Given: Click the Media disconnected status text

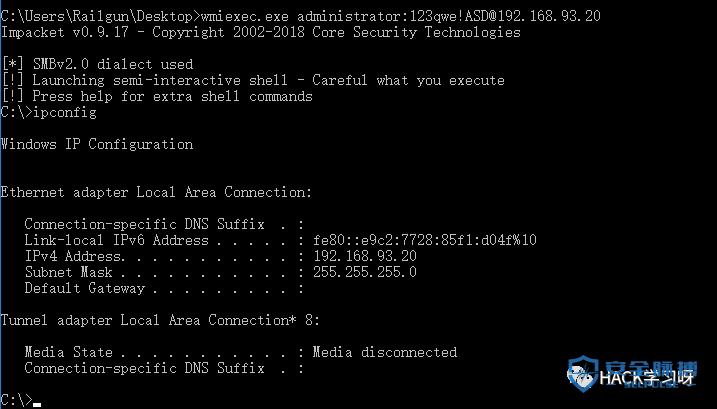Looking at the screenshot, I should tap(385, 352).
